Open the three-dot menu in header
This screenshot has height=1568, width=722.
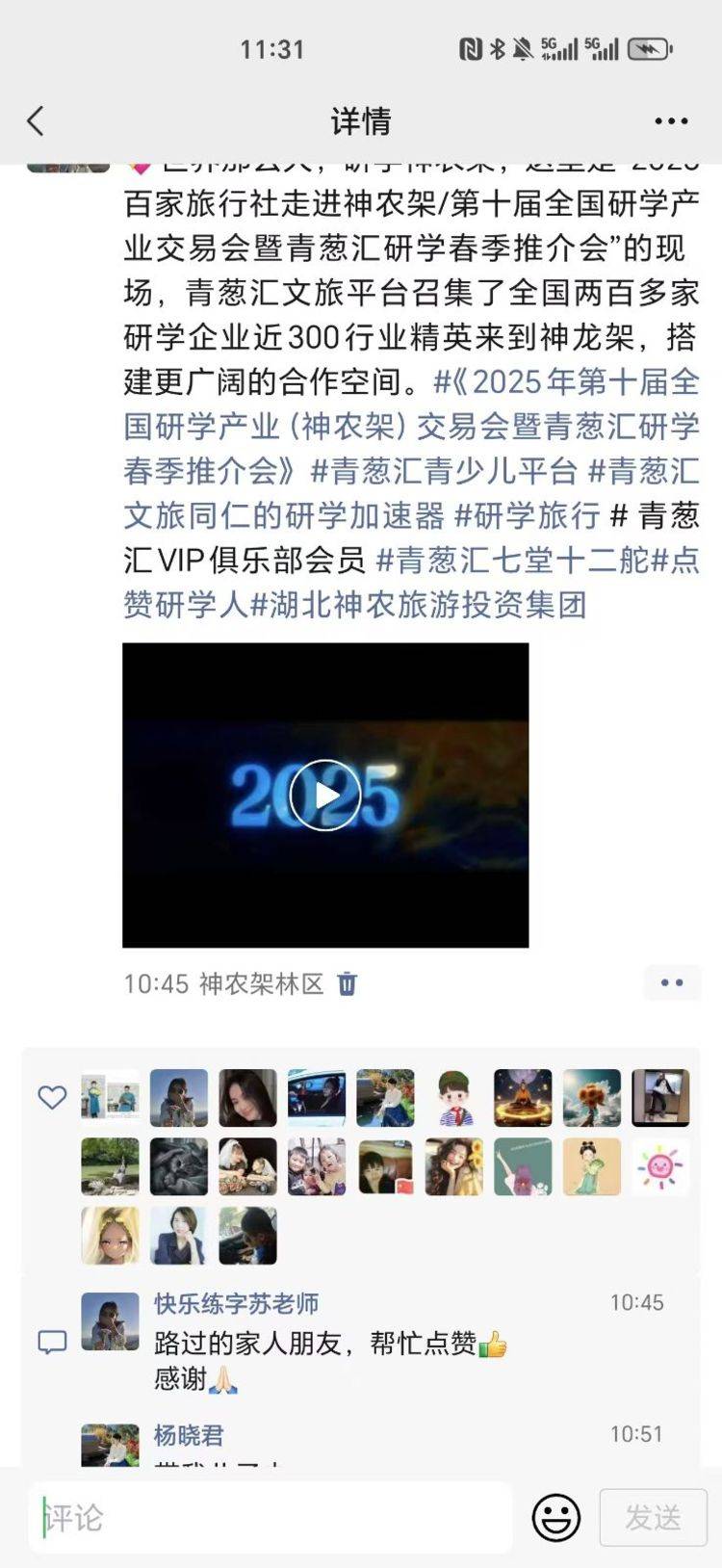point(671,121)
